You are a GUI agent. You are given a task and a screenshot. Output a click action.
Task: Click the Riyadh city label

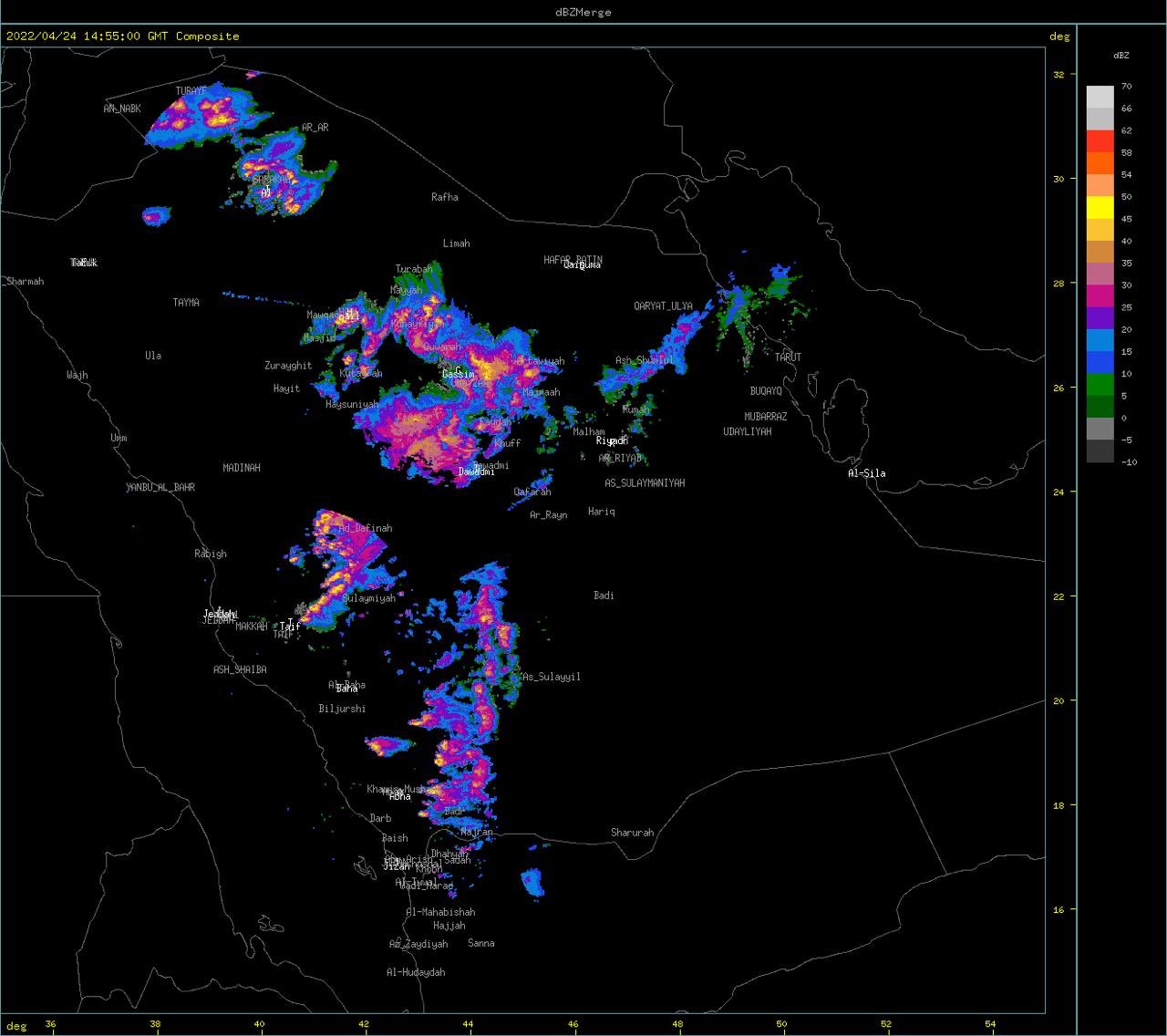coord(612,441)
